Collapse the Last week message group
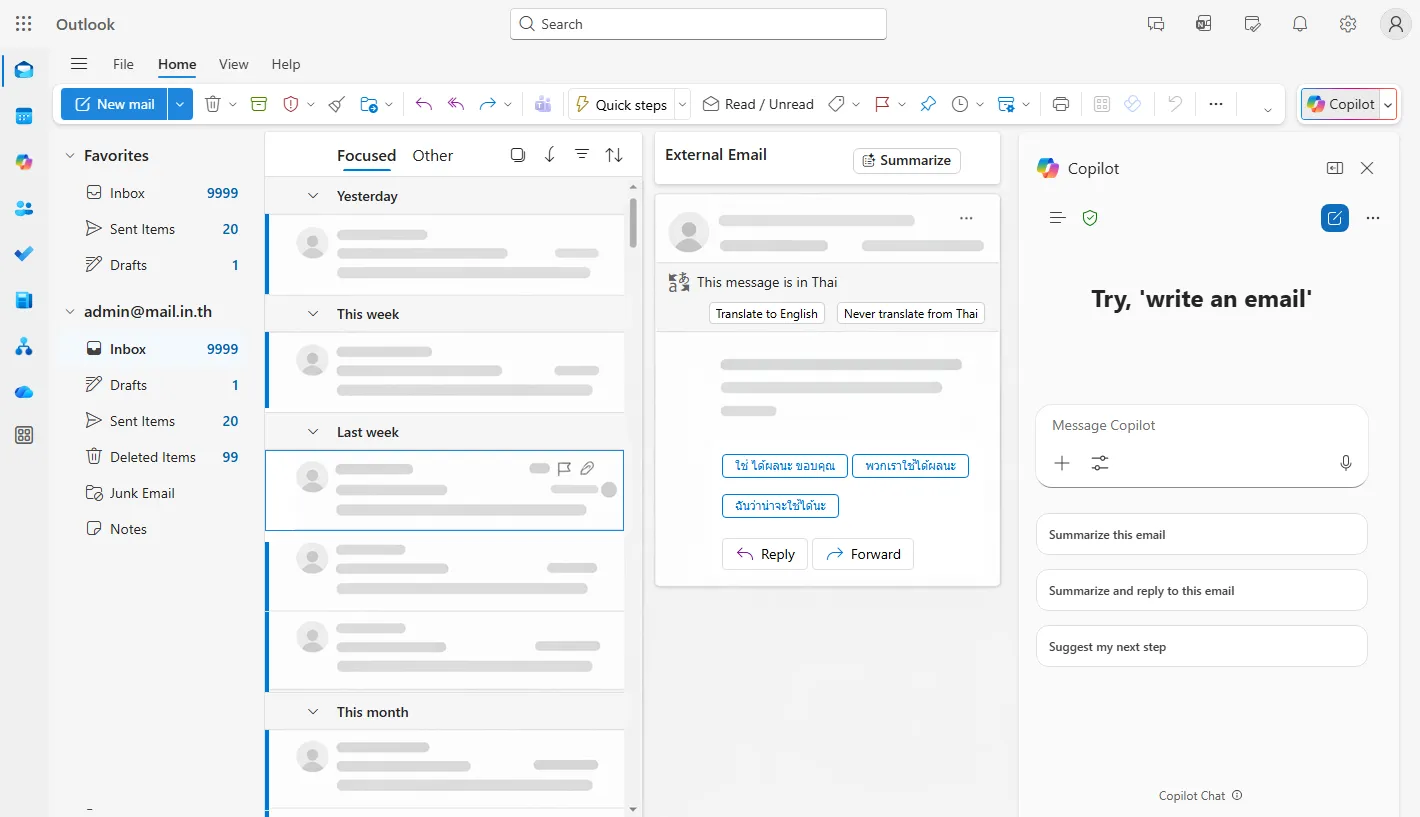Image resolution: width=1420 pixels, height=817 pixels. 313,432
